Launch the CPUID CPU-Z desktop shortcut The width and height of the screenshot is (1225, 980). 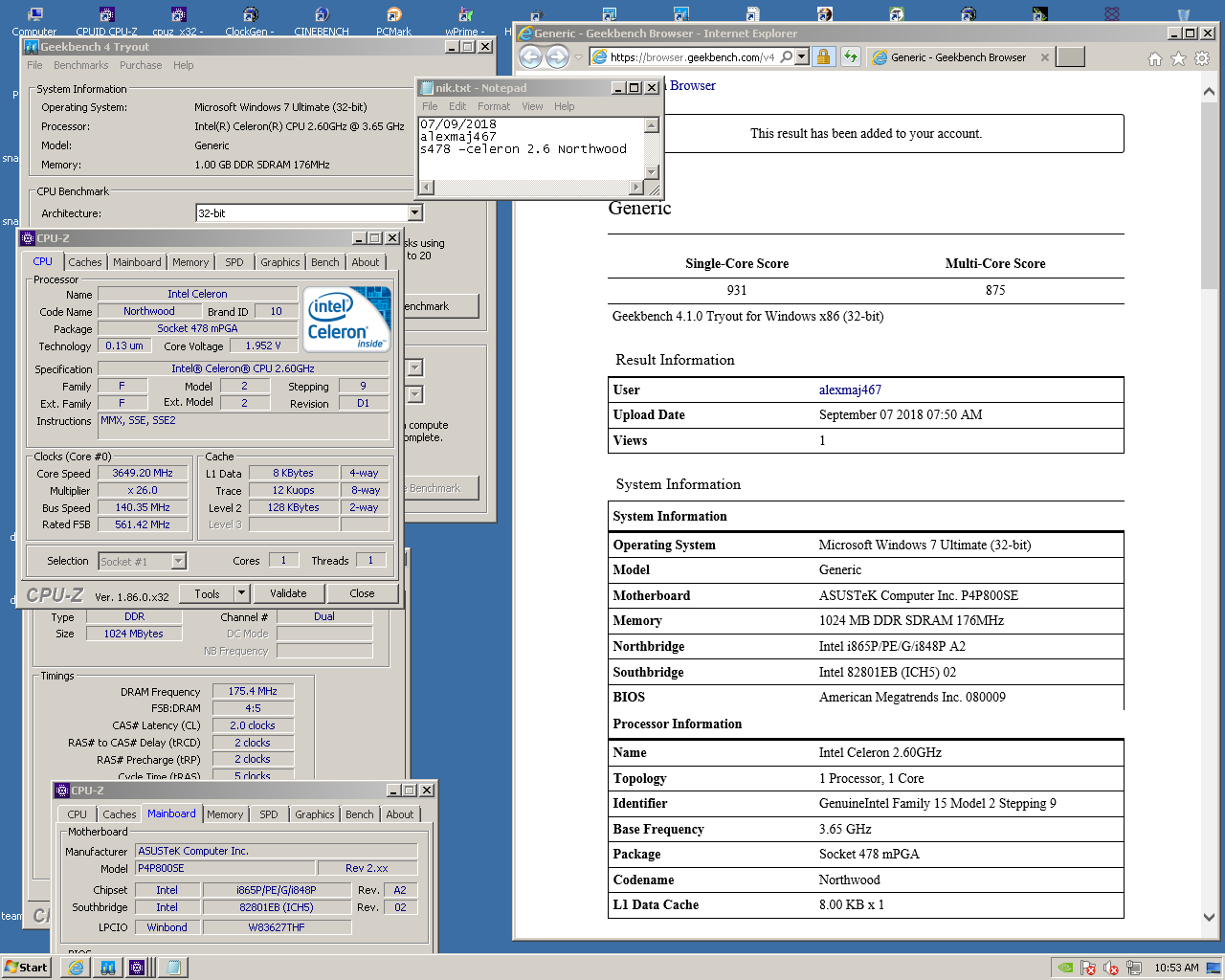106,20
